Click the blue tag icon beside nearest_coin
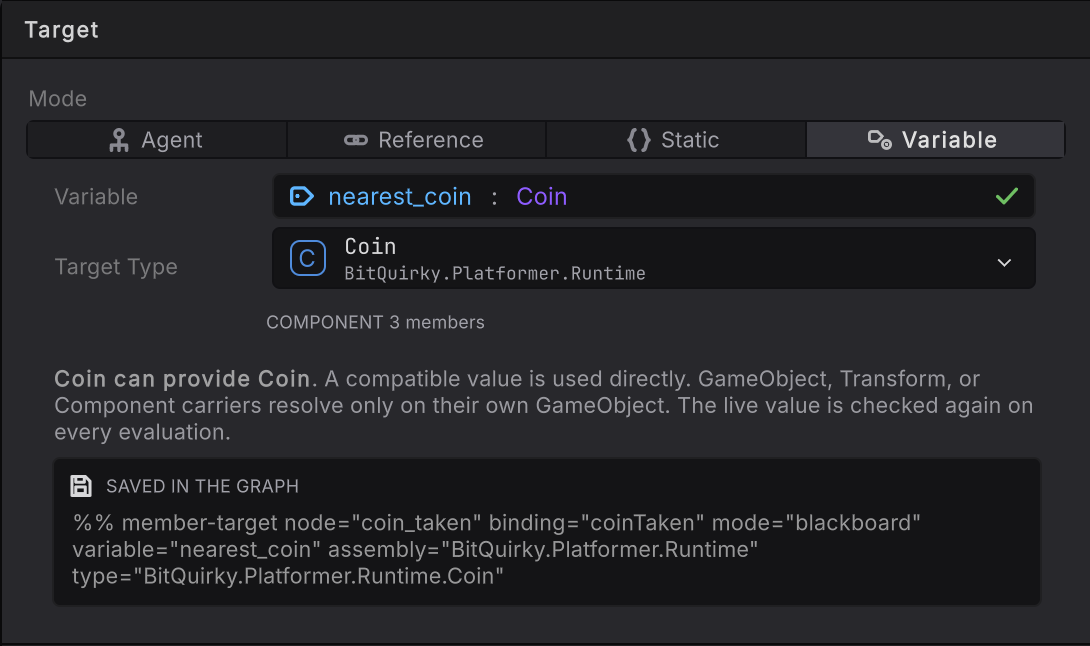The image size is (1090, 646). (301, 197)
